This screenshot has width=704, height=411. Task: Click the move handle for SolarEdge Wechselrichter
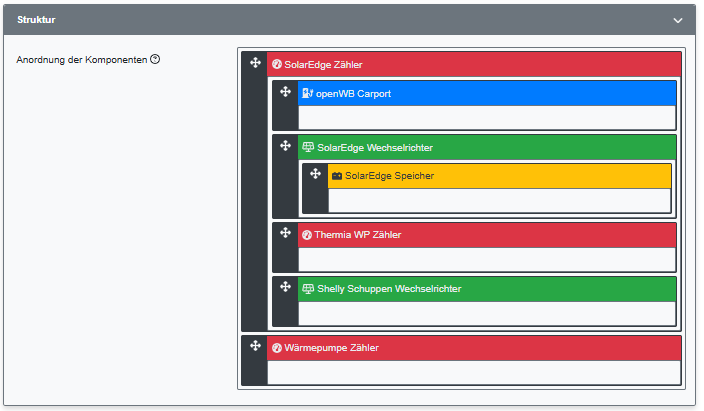286,146
